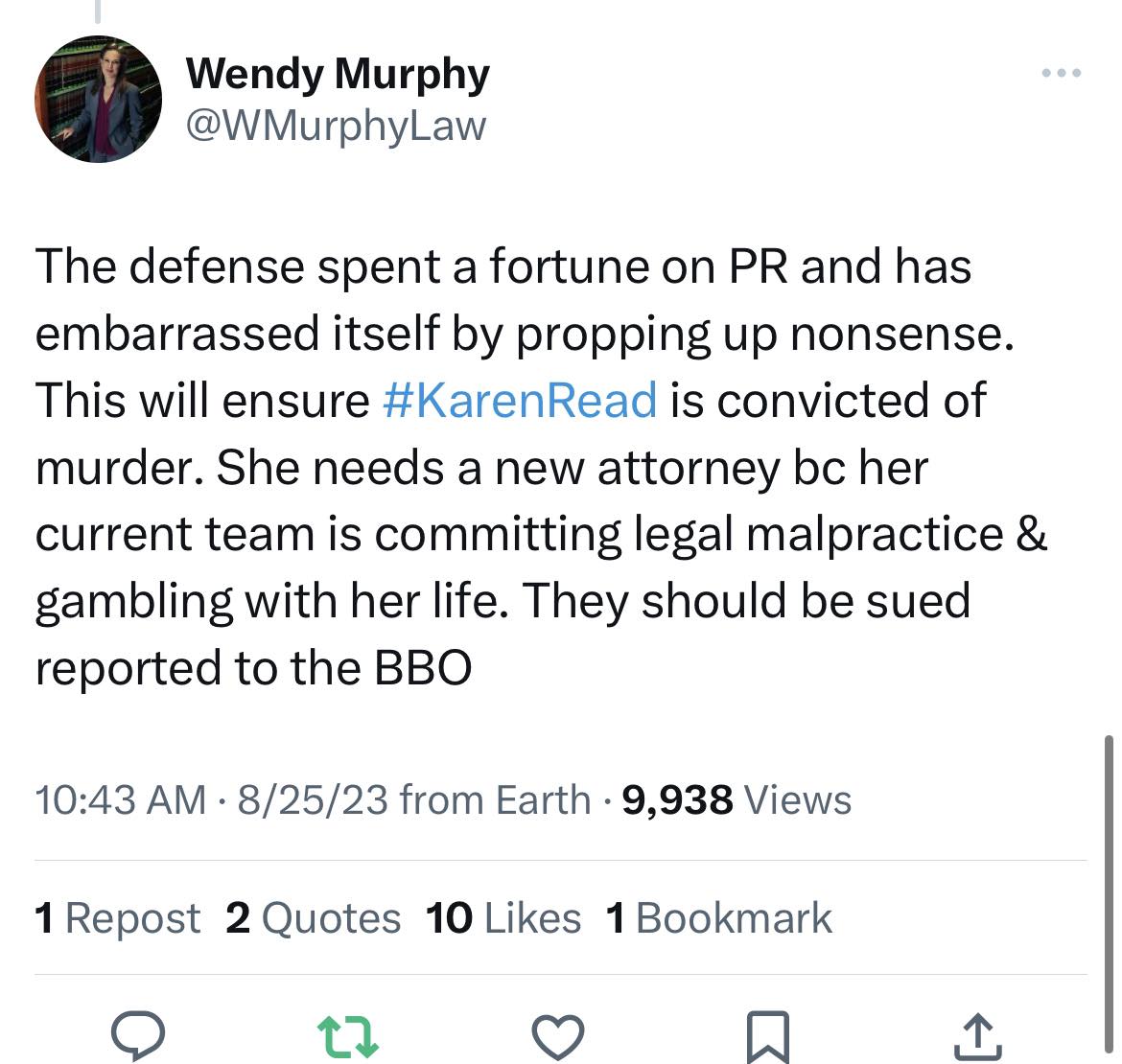View the 1 Bookmark count

pyautogui.click(x=718, y=918)
